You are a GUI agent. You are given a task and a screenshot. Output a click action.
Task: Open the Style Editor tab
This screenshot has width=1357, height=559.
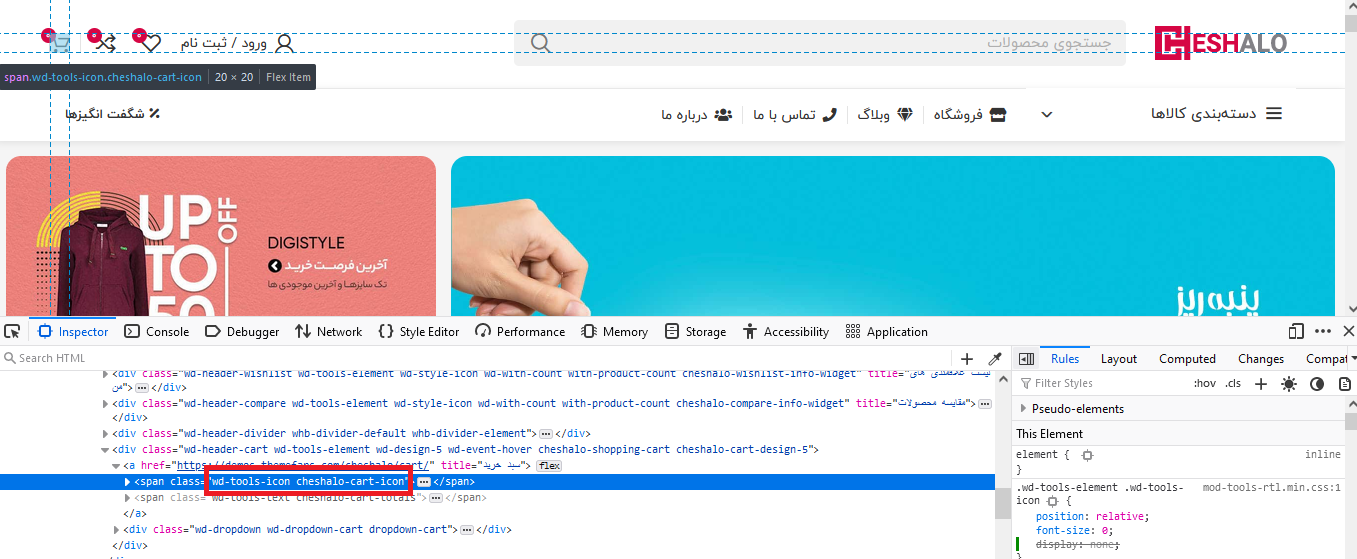click(x=419, y=332)
